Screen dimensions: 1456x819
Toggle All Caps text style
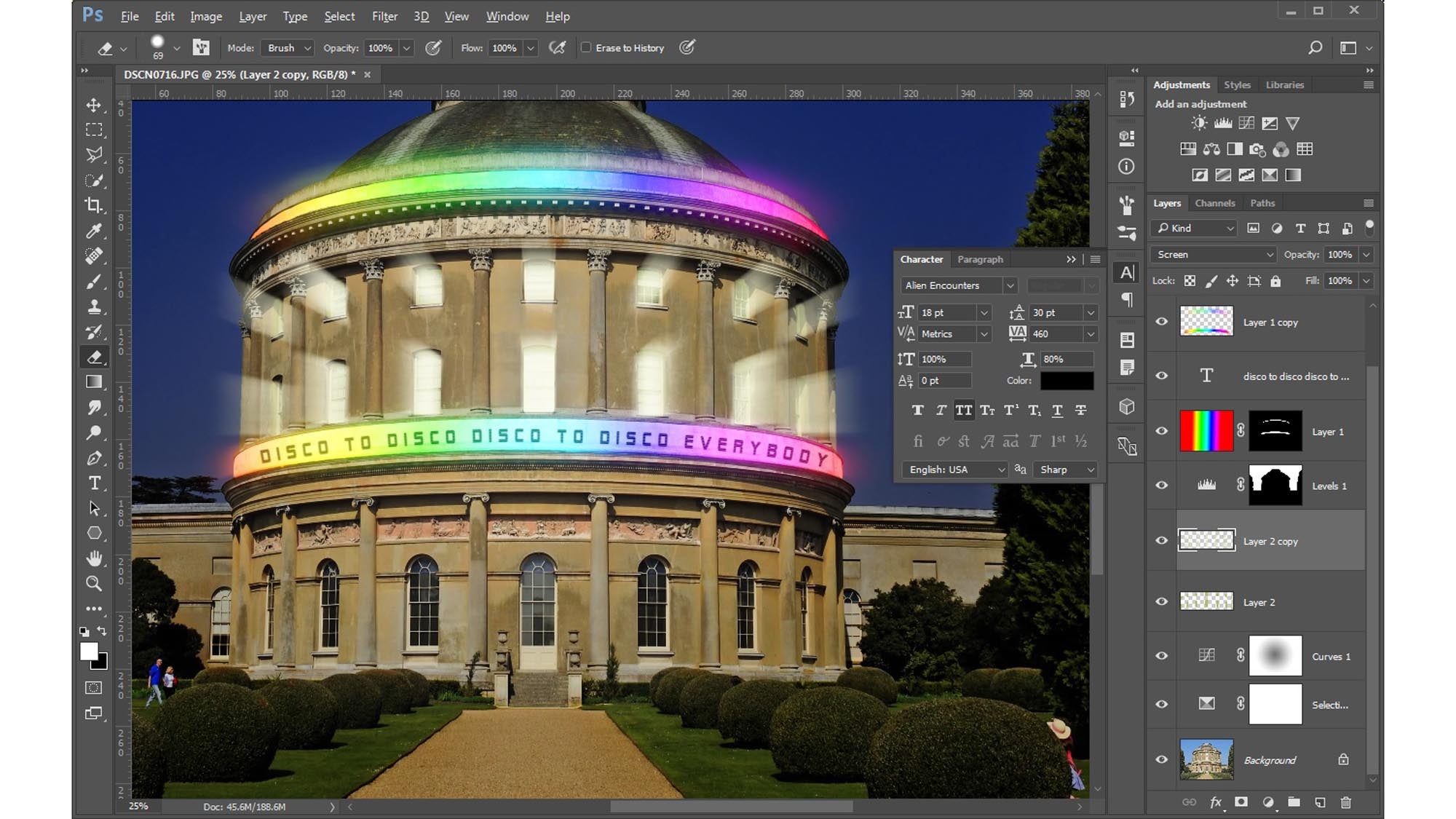click(x=963, y=411)
